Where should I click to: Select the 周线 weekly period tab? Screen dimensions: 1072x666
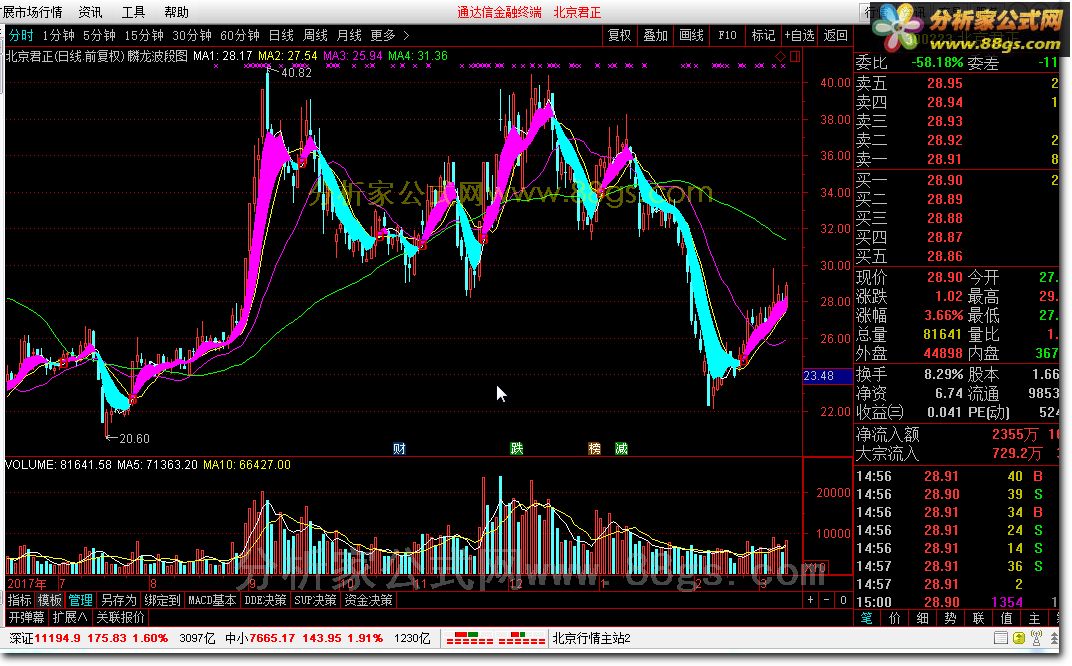tap(315, 36)
